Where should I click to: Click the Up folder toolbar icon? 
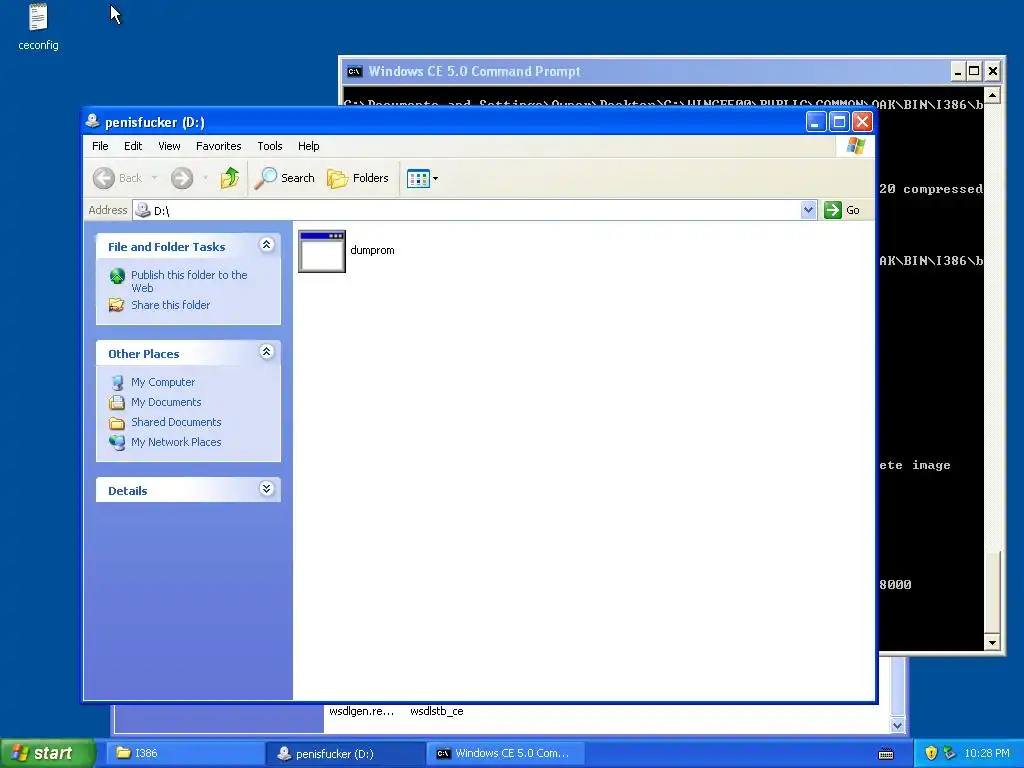coord(229,178)
